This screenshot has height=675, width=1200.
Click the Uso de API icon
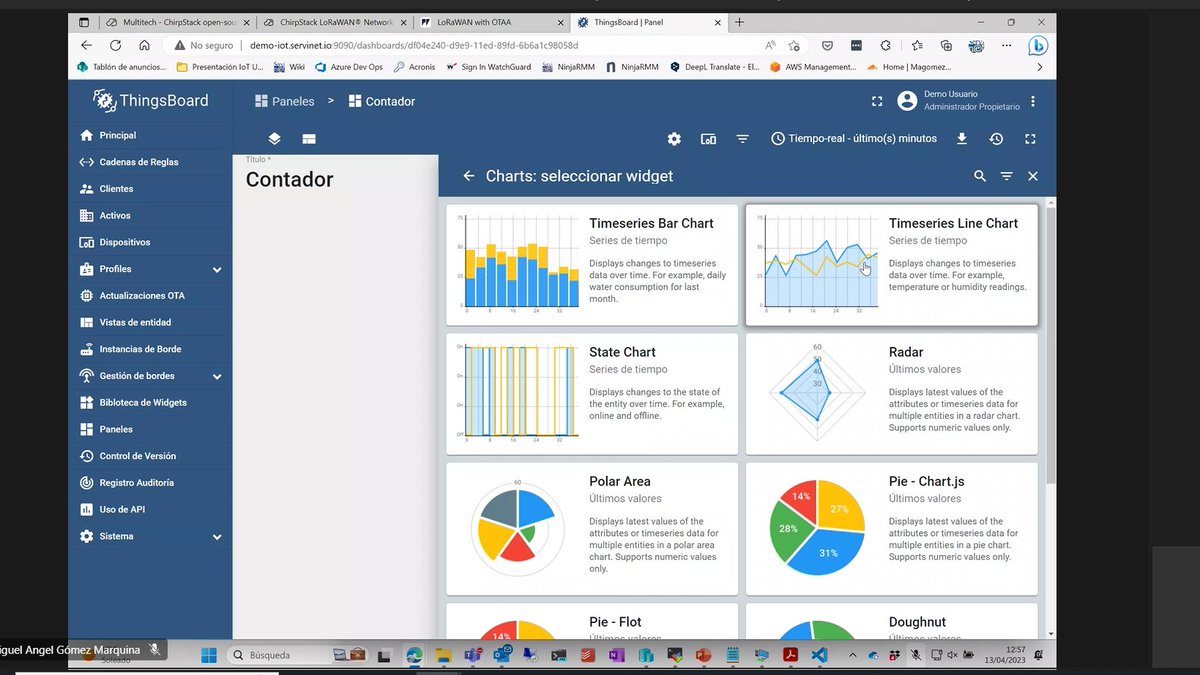coord(86,509)
